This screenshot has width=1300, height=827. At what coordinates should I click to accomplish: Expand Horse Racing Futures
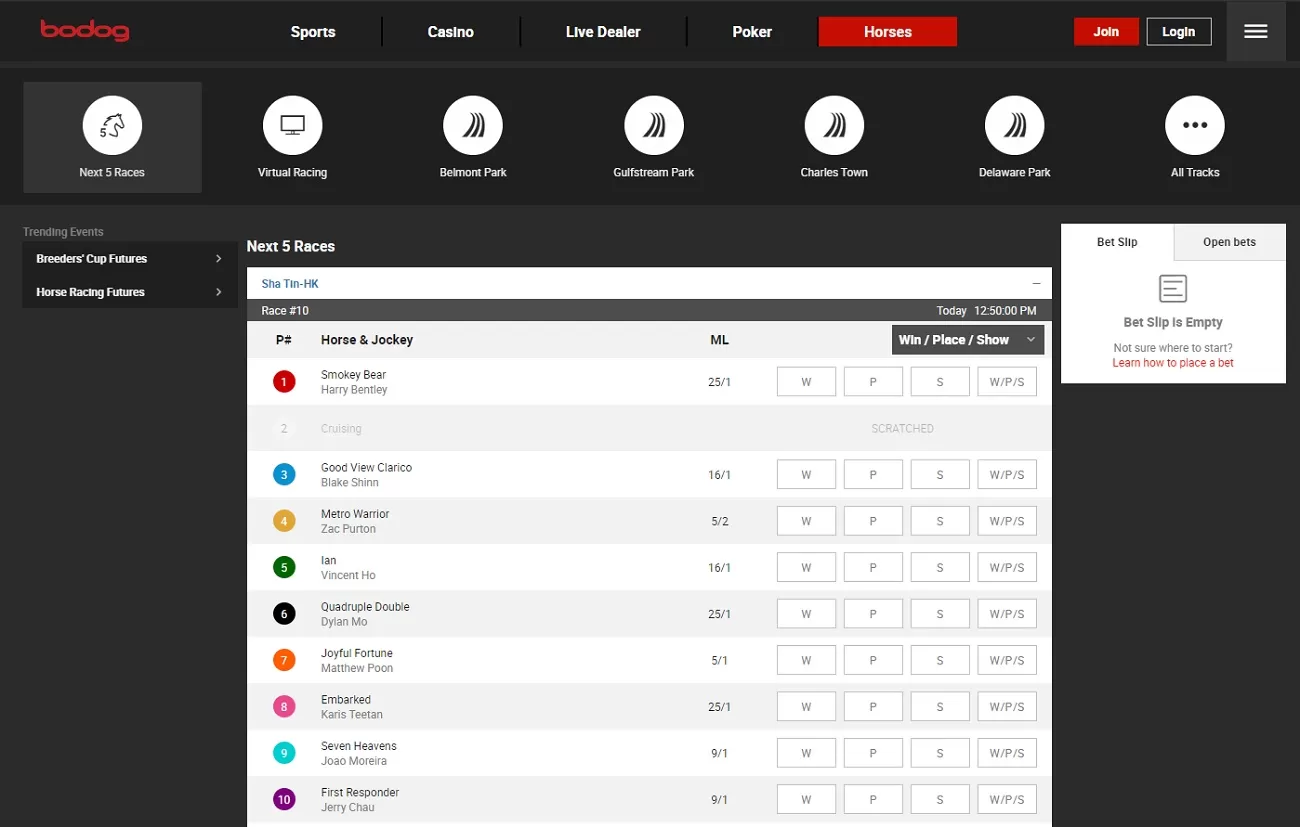[x=130, y=292]
